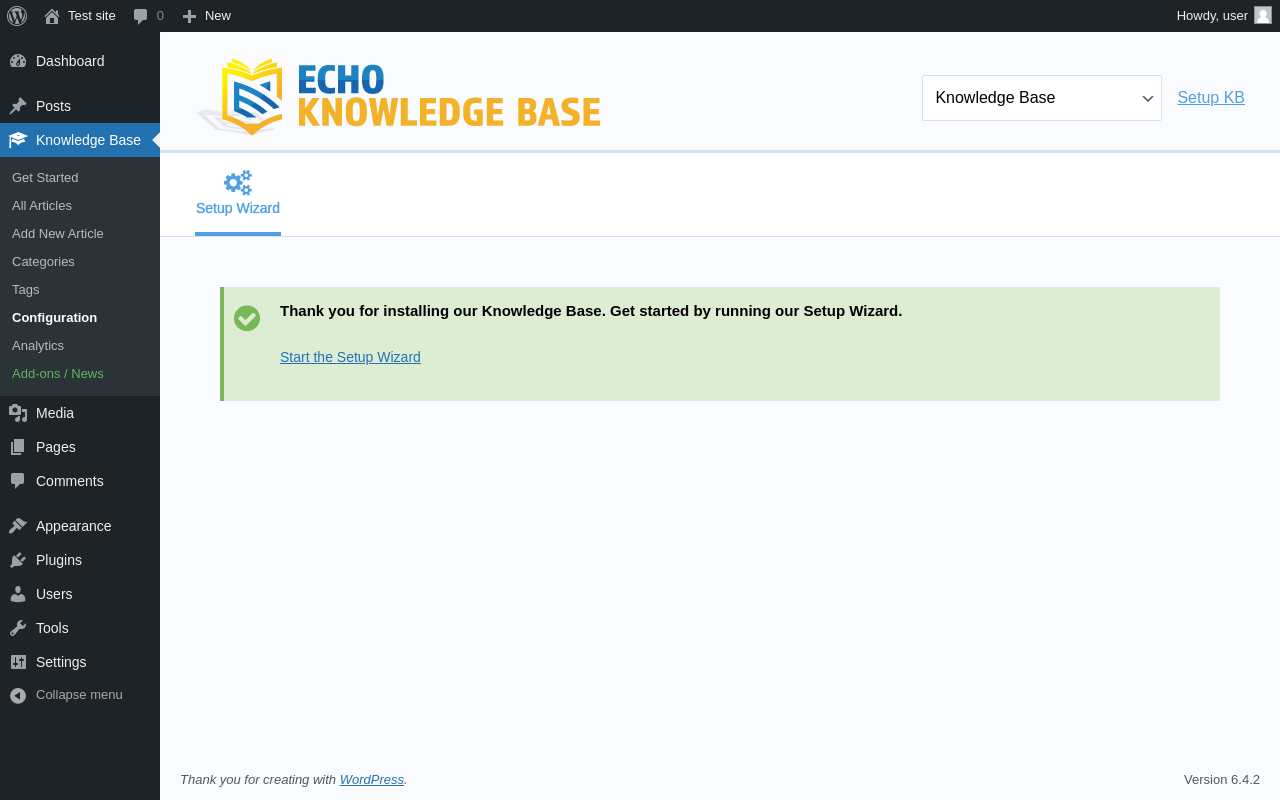
Task: Click the Posts pushpin icon
Action: coord(18,106)
